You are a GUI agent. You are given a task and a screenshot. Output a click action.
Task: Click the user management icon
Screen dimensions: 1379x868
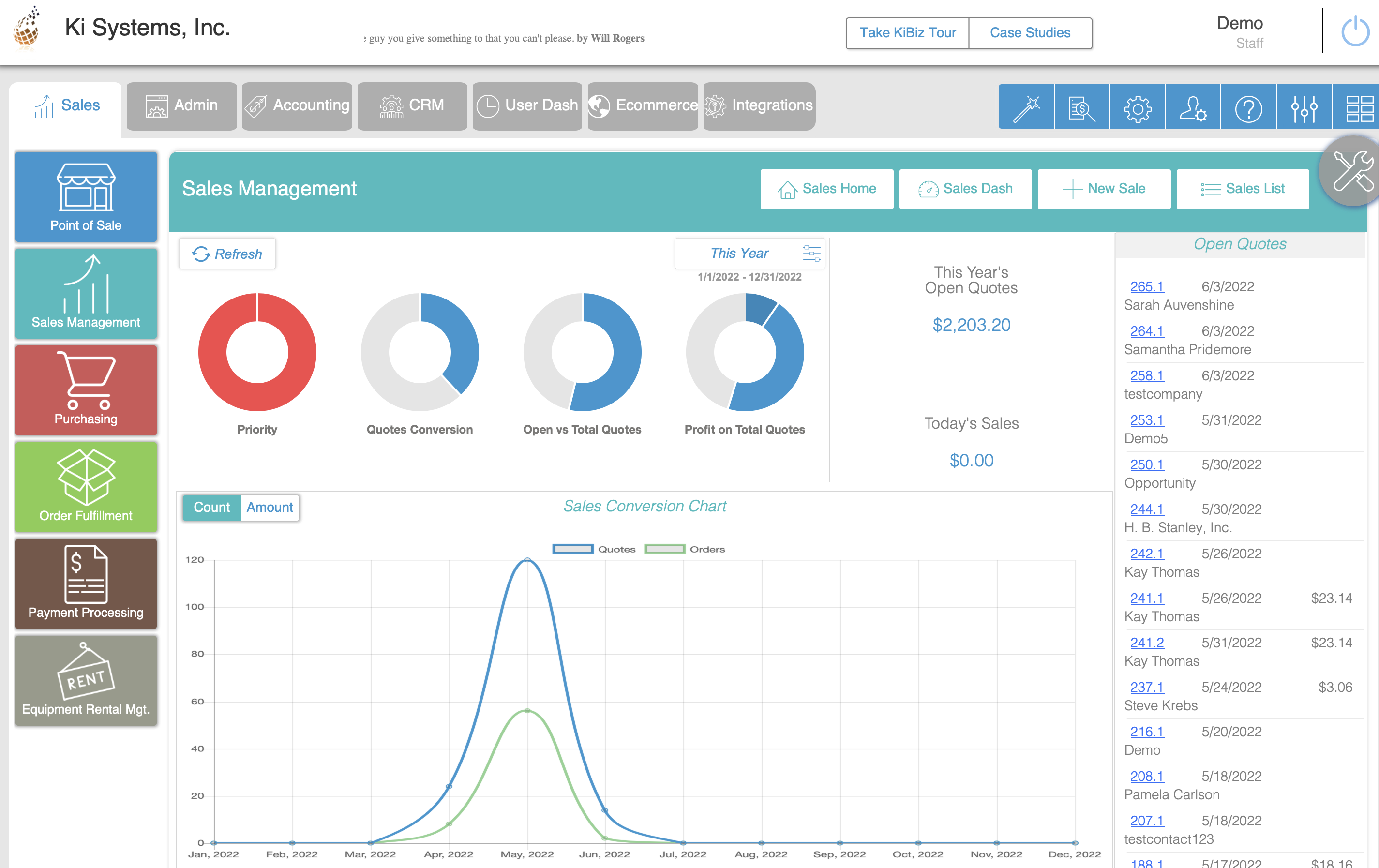(x=1193, y=106)
